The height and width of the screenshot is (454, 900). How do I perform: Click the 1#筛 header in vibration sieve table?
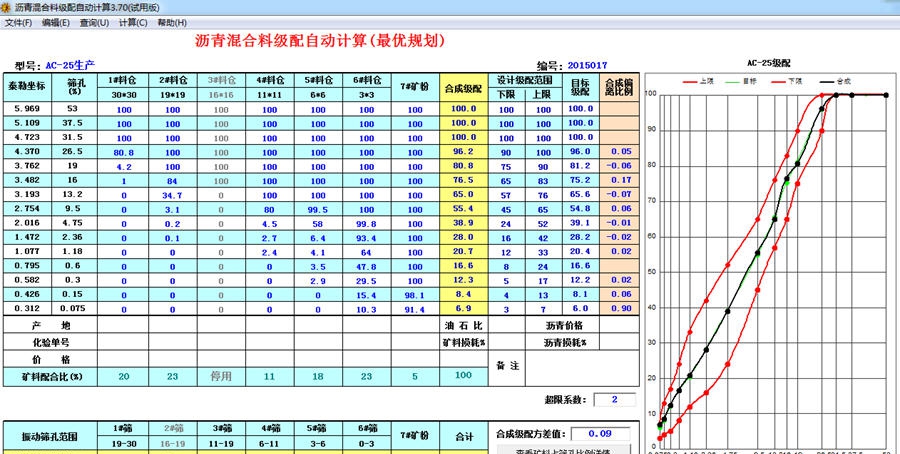[x=124, y=429]
